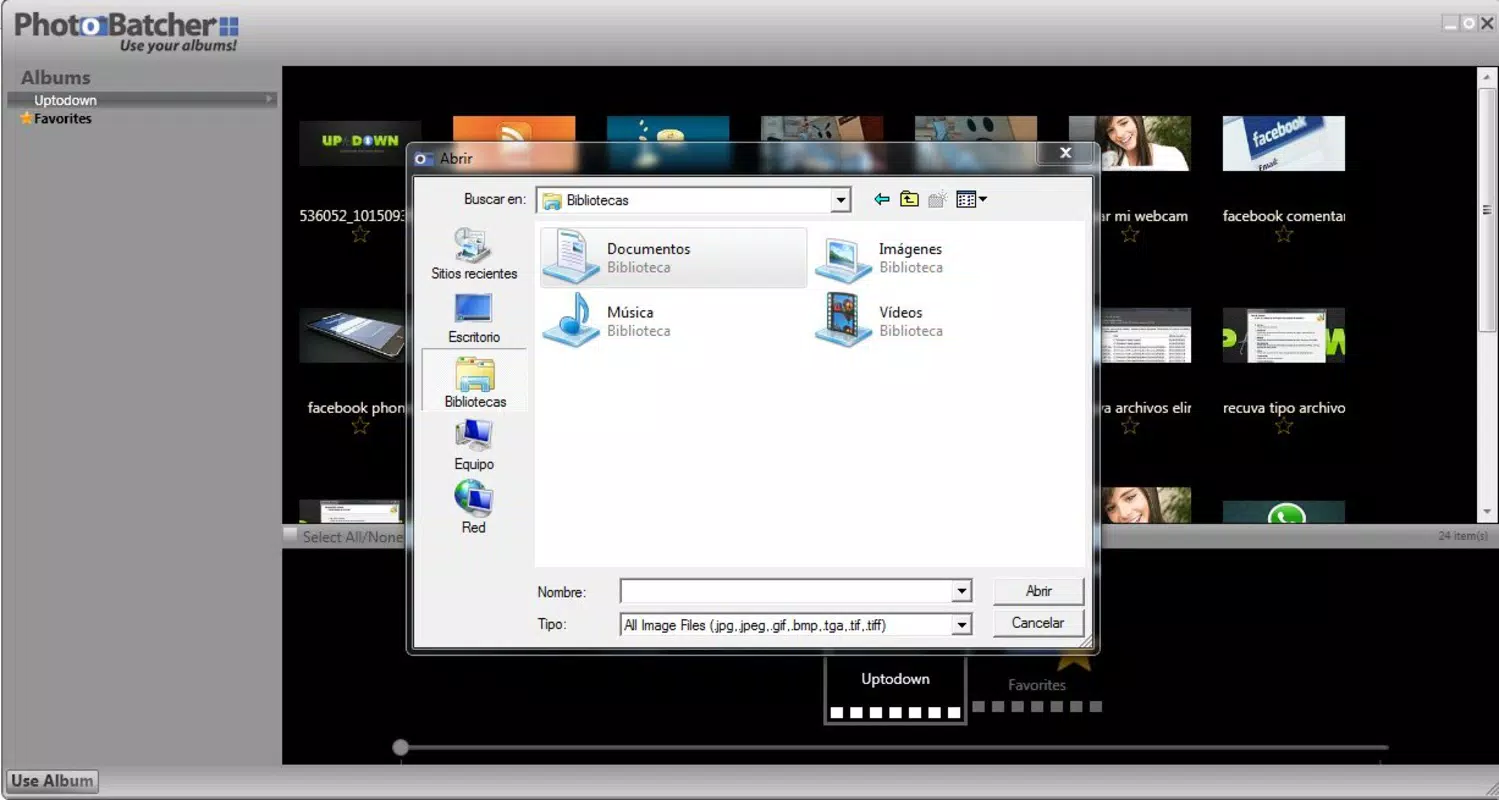
Task: Create new folder icon in dialog
Action: tap(937, 199)
